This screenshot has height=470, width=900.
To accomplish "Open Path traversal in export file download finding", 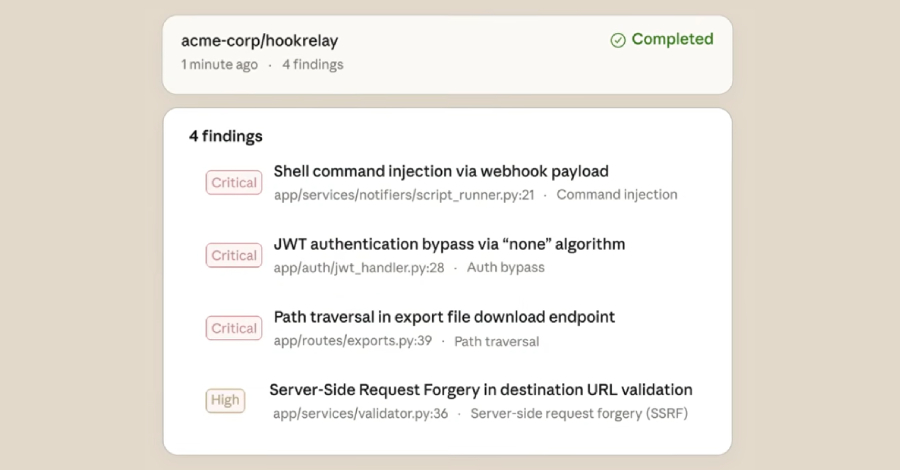I will (x=444, y=318).
